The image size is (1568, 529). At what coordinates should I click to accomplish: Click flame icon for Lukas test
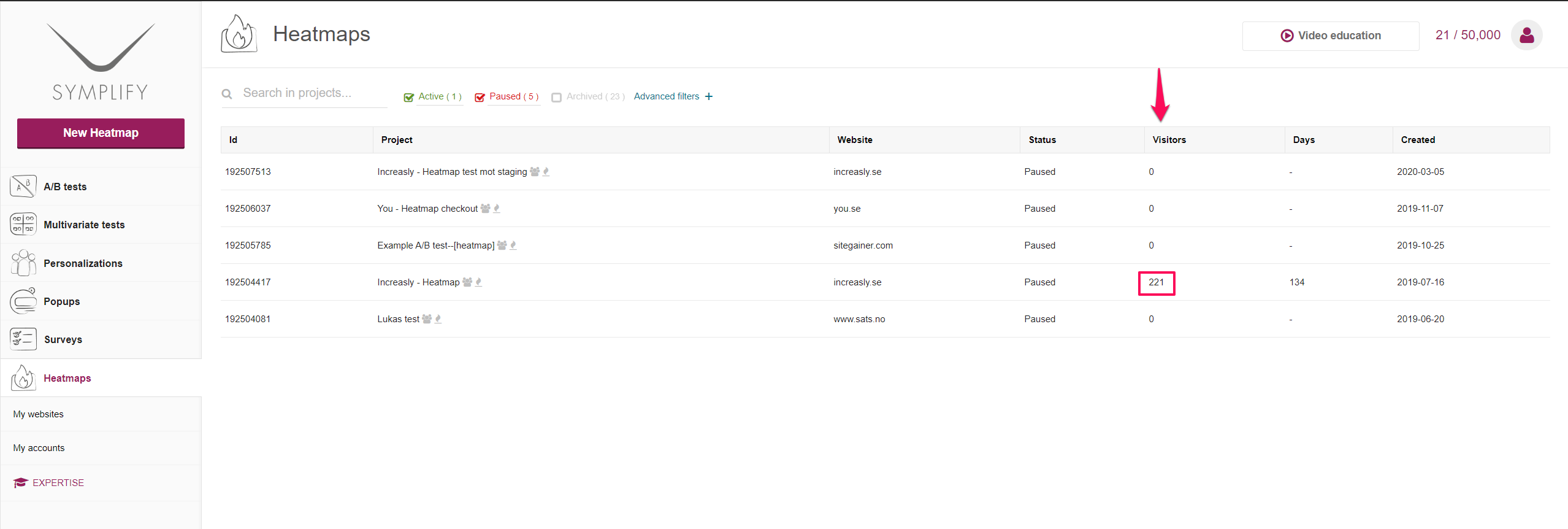tap(438, 319)
